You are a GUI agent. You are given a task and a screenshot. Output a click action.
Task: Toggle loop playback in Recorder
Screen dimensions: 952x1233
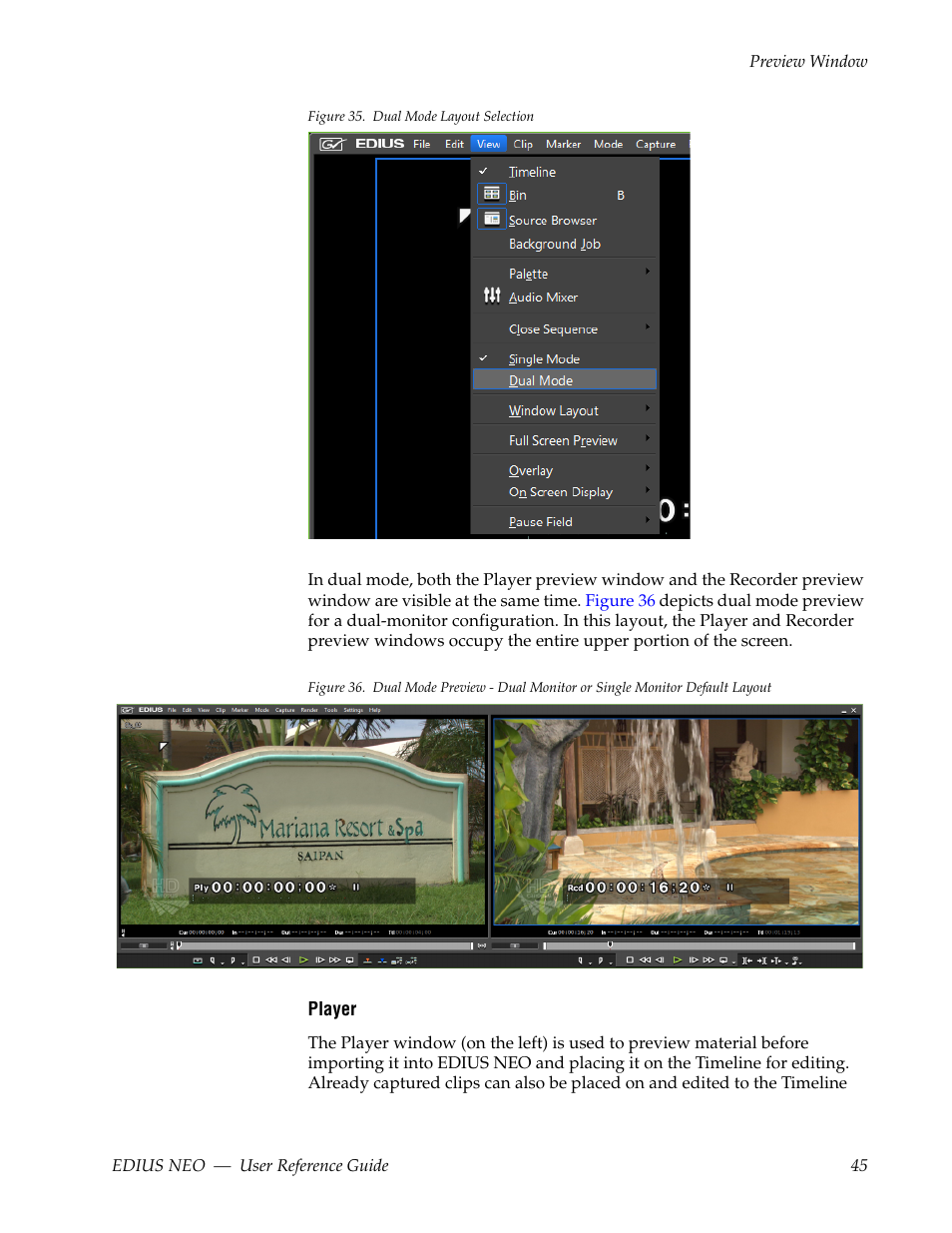[723, 960]
